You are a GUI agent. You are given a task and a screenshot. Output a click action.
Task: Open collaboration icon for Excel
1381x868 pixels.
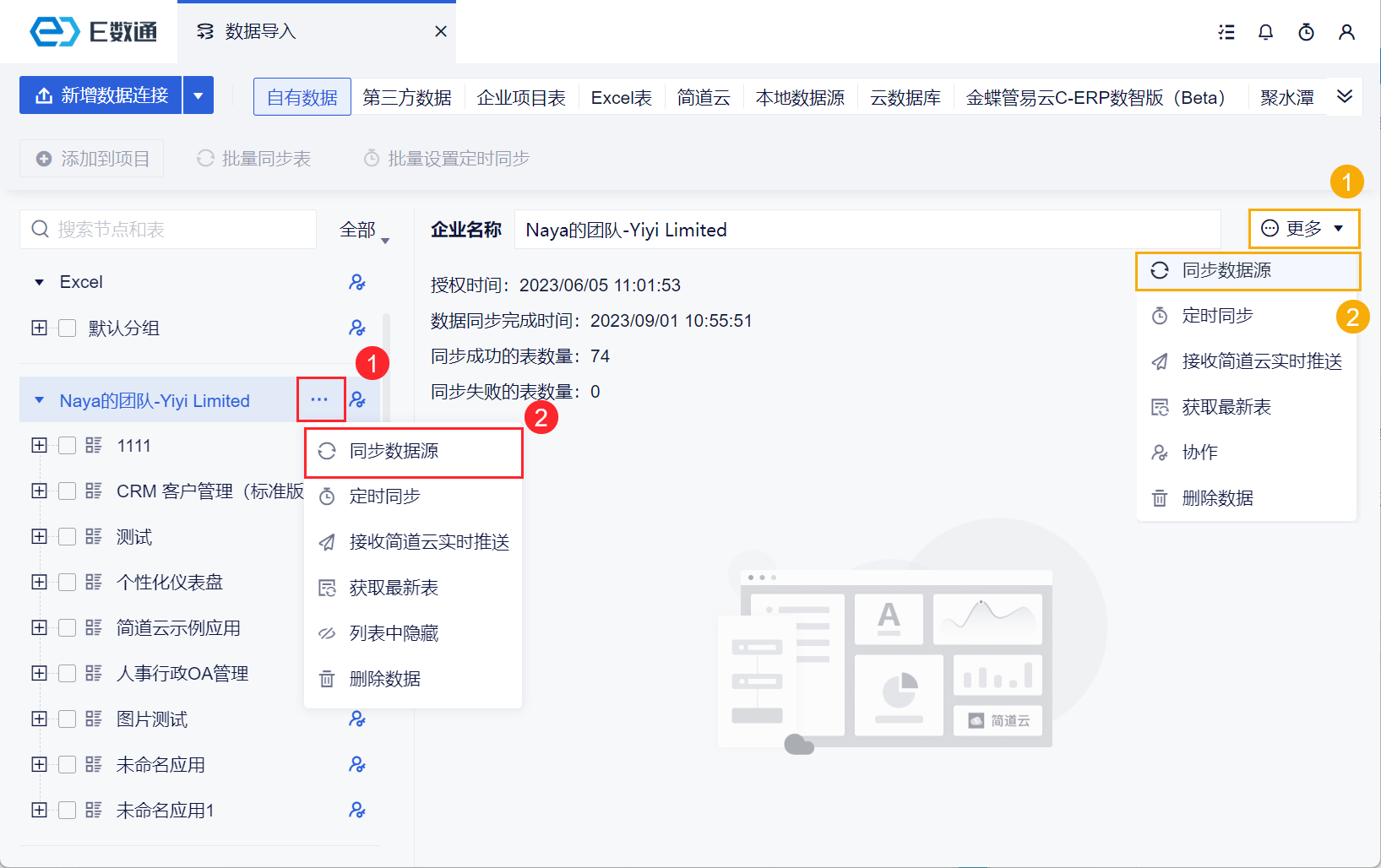tap(357, 282)
